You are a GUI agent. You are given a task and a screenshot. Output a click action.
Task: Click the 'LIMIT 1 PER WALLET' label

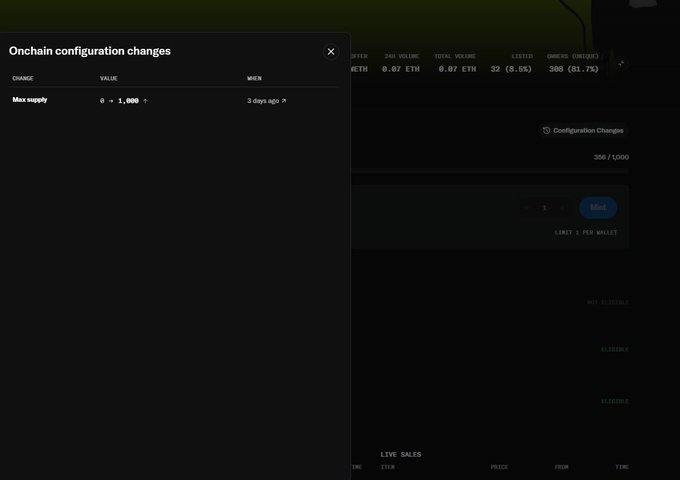(585, 232)
